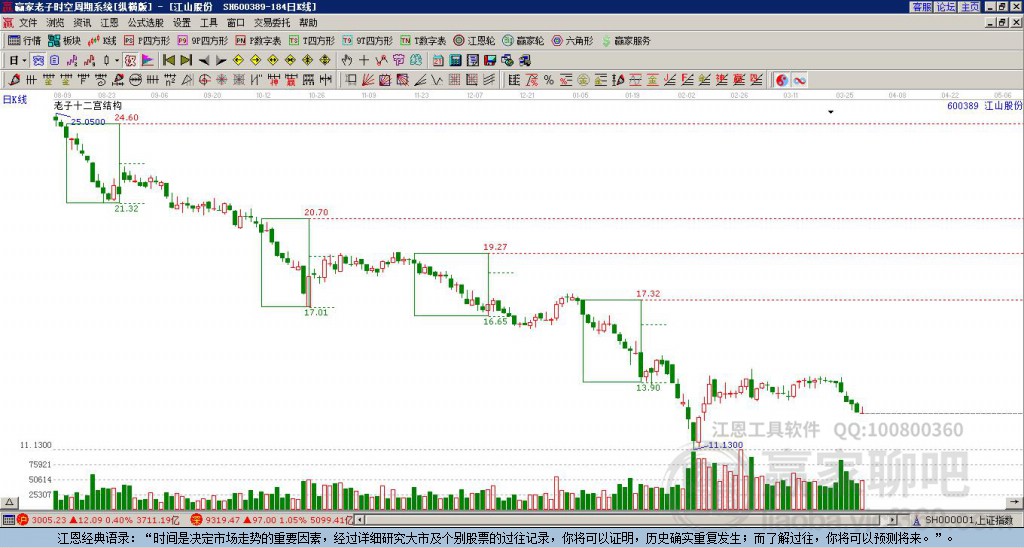Open P数字表 tool
This screenshot has width=1024, height=548.
click(258, 40)
